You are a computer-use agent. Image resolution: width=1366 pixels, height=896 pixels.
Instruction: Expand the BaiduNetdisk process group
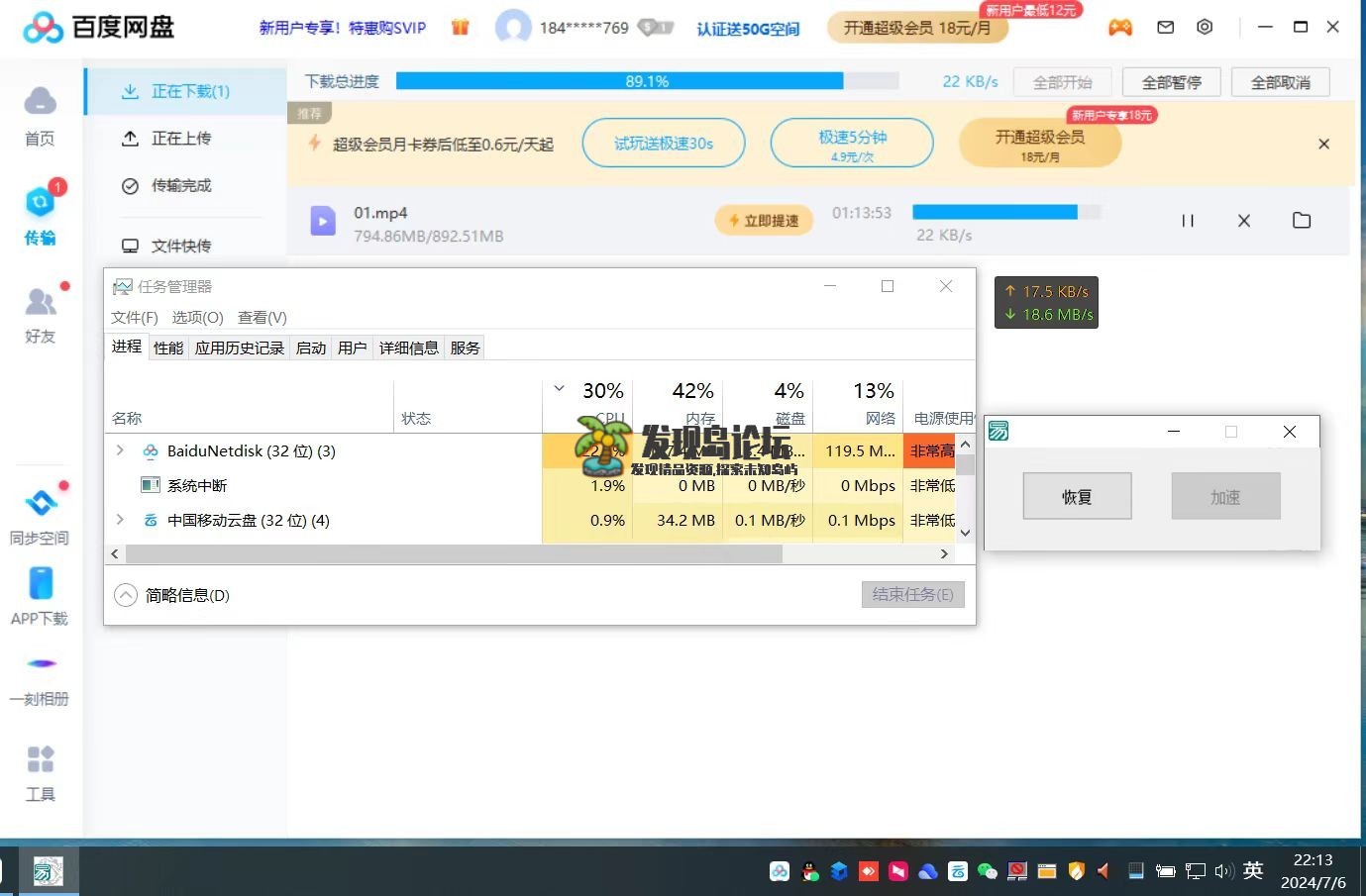(x=120, y=450)
